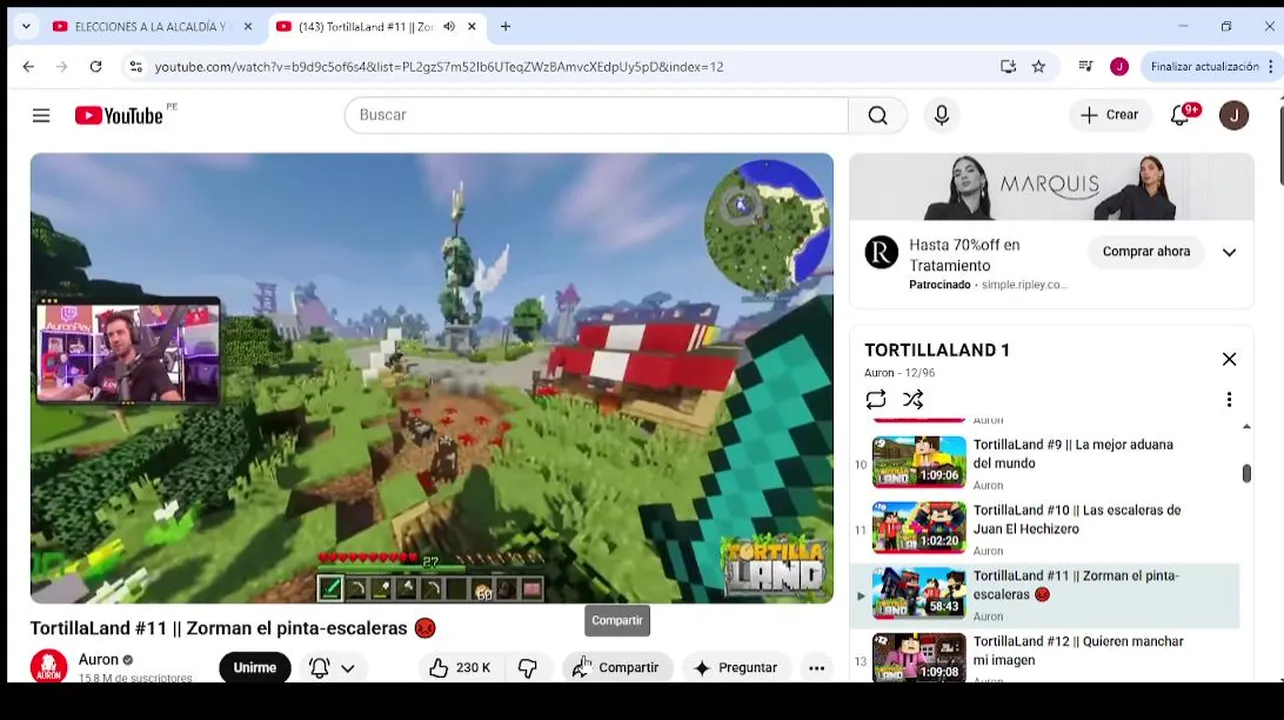Click the Auron channel avatar

coord(48,668)
